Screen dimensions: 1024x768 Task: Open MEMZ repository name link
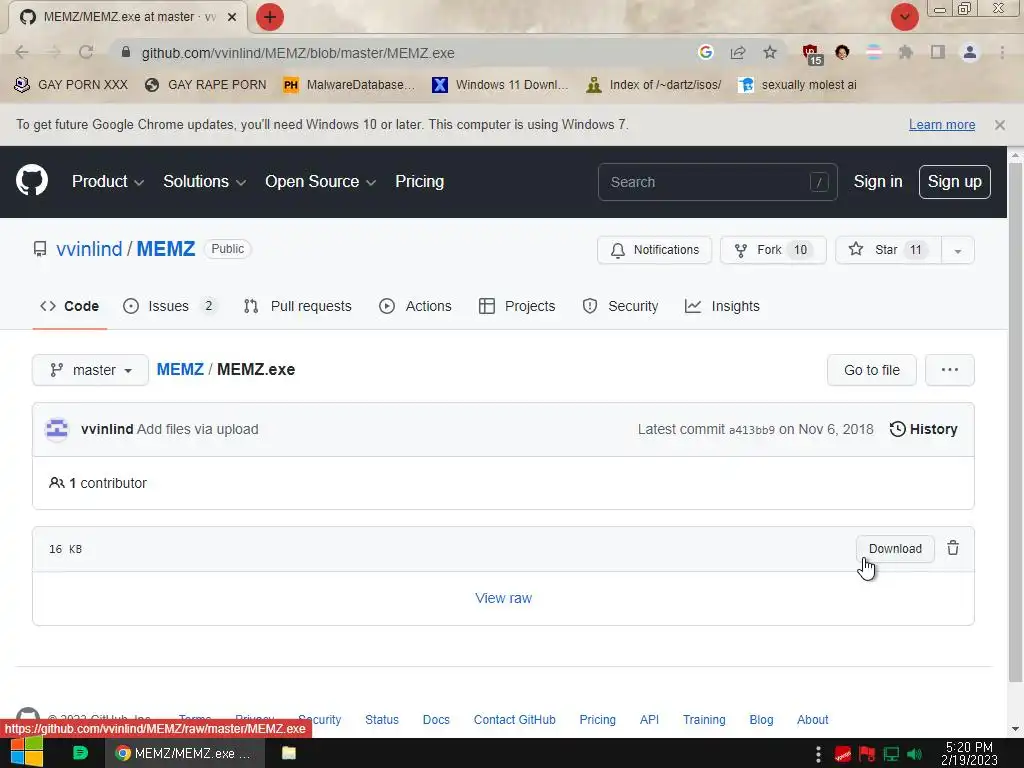tap(166, 249)
